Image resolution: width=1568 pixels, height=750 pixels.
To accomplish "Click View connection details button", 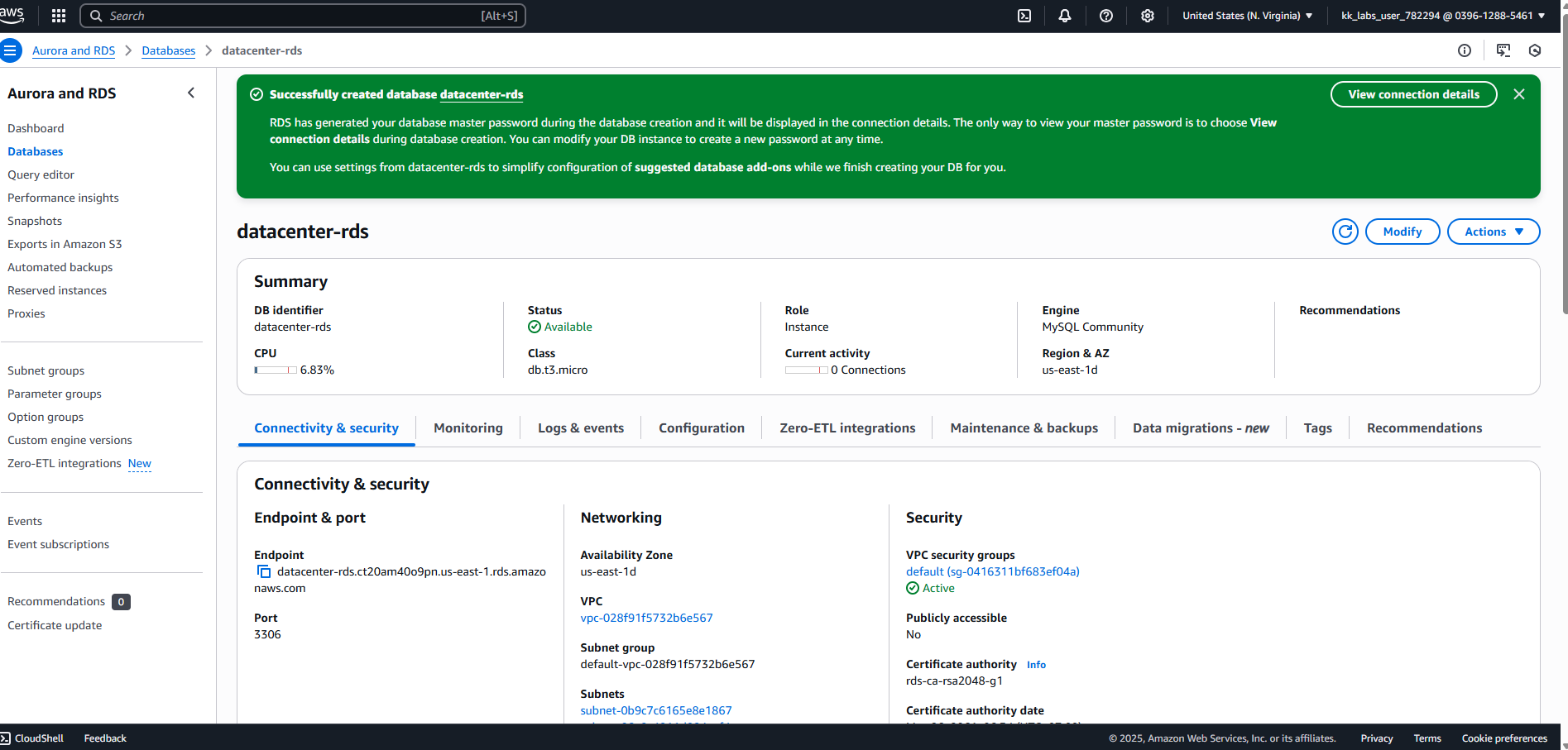I will coord(1413,94).
